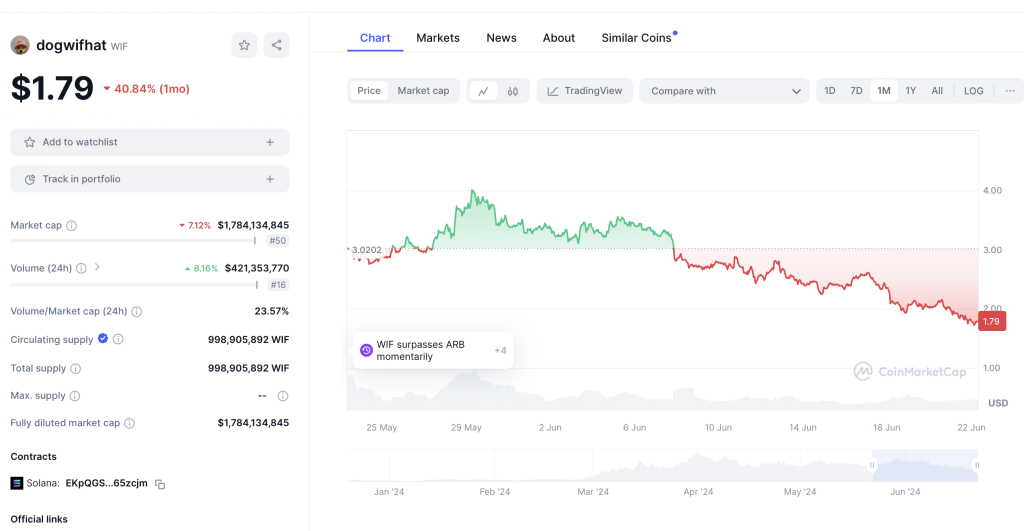The height and width of the screenshot is (531, 1024).
Task: Expand Volume (24h) details chevron
Action: click(x=97, y=267)
